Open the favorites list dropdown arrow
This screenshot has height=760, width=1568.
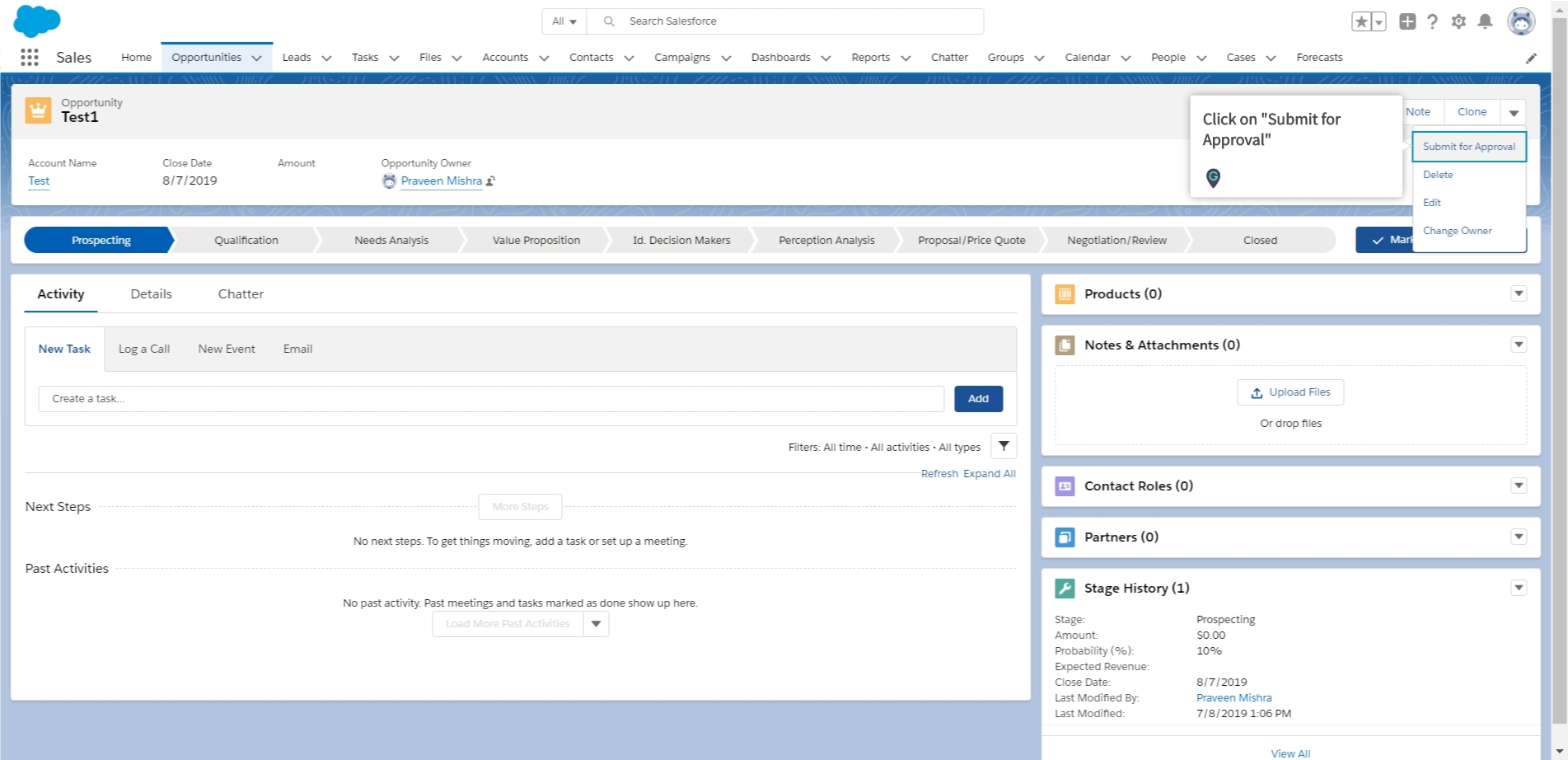pos(1379,21)
